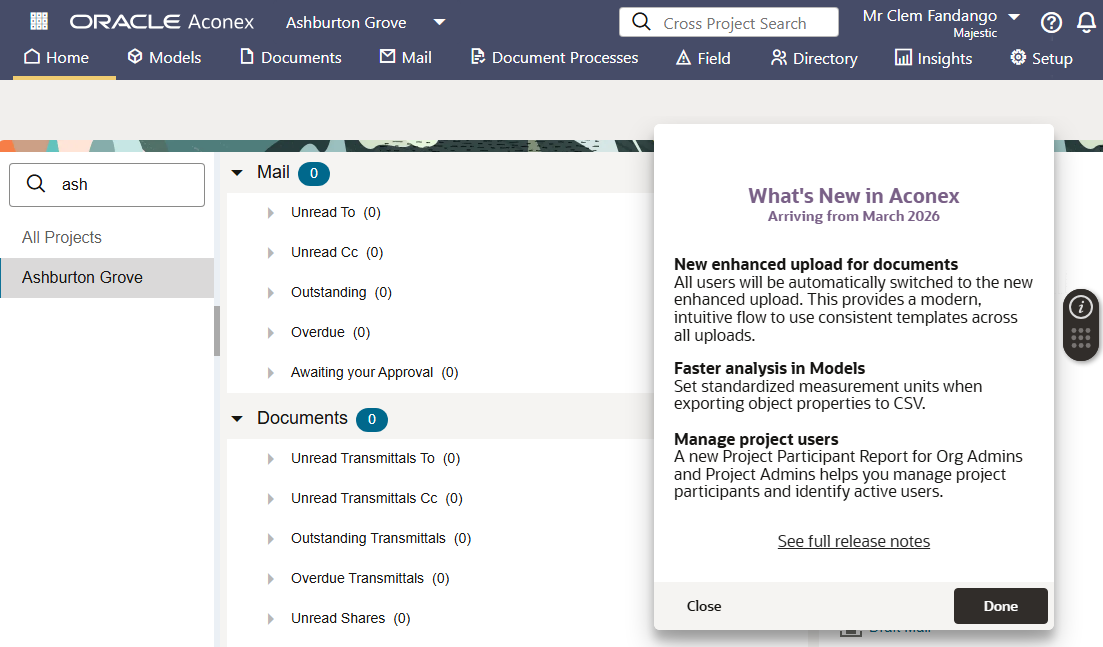Image resolution: width=1103 pixels, height=647 pixels.
Task: Open the notifications bell
Action: [x=1086, y=23]
